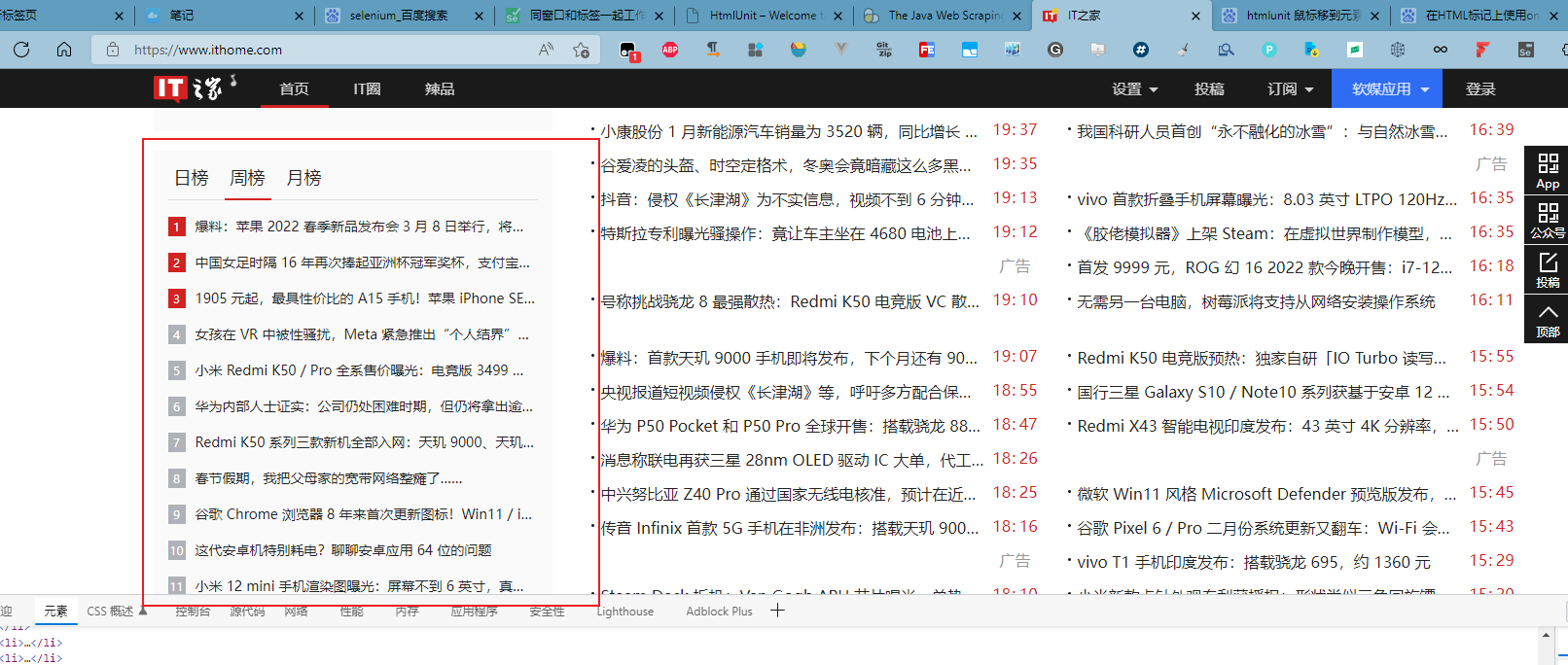Reload the page with the refresh icon
Screen dimensions: 1568x665
(x=21, y=50)
